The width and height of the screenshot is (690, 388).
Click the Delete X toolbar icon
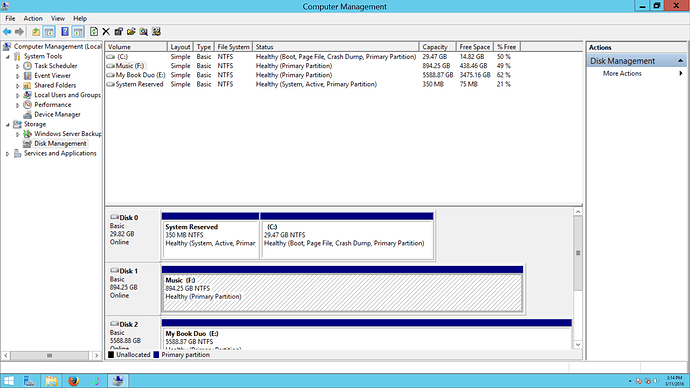point(106,32)
